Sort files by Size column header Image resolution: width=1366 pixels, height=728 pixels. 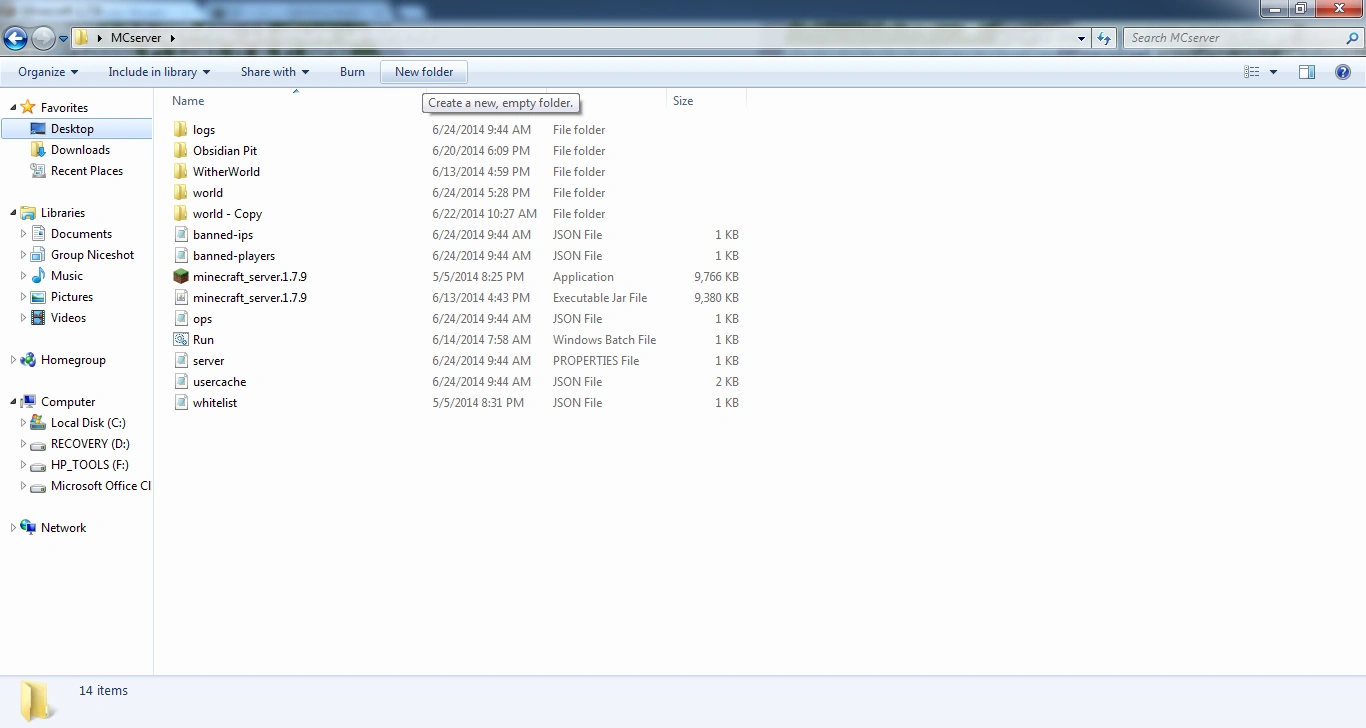click(683, 101)
